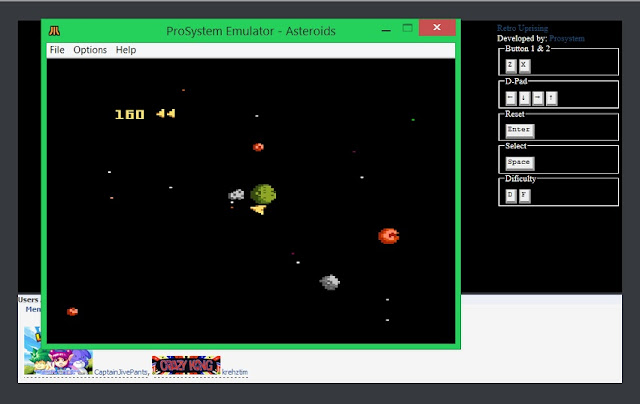
Task: Click the D-Pad up arrow key
Action: pyautogui.click(x=551, y=98)
